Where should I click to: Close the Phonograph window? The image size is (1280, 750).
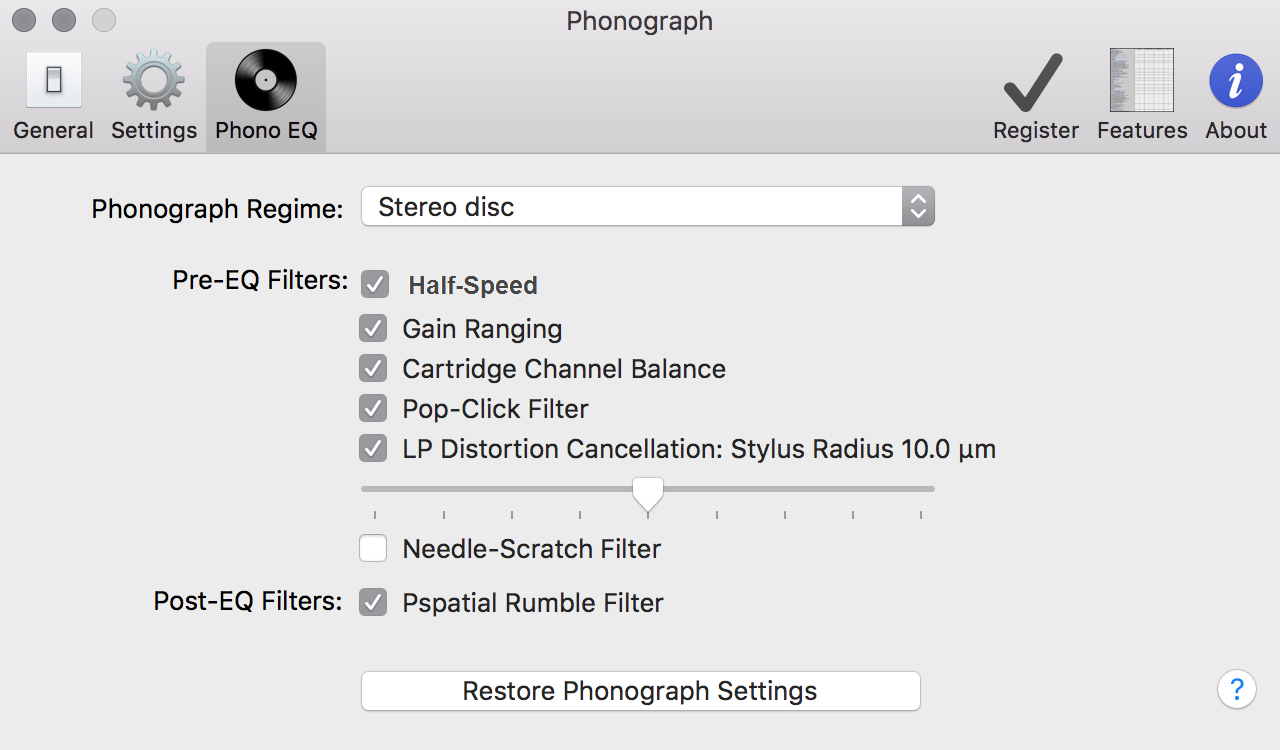click(x=24, y=20)
